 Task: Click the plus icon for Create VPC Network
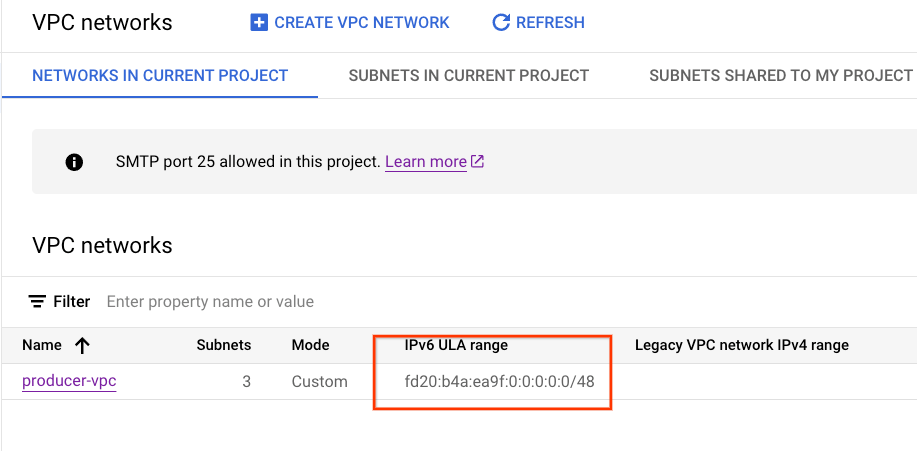259,22
